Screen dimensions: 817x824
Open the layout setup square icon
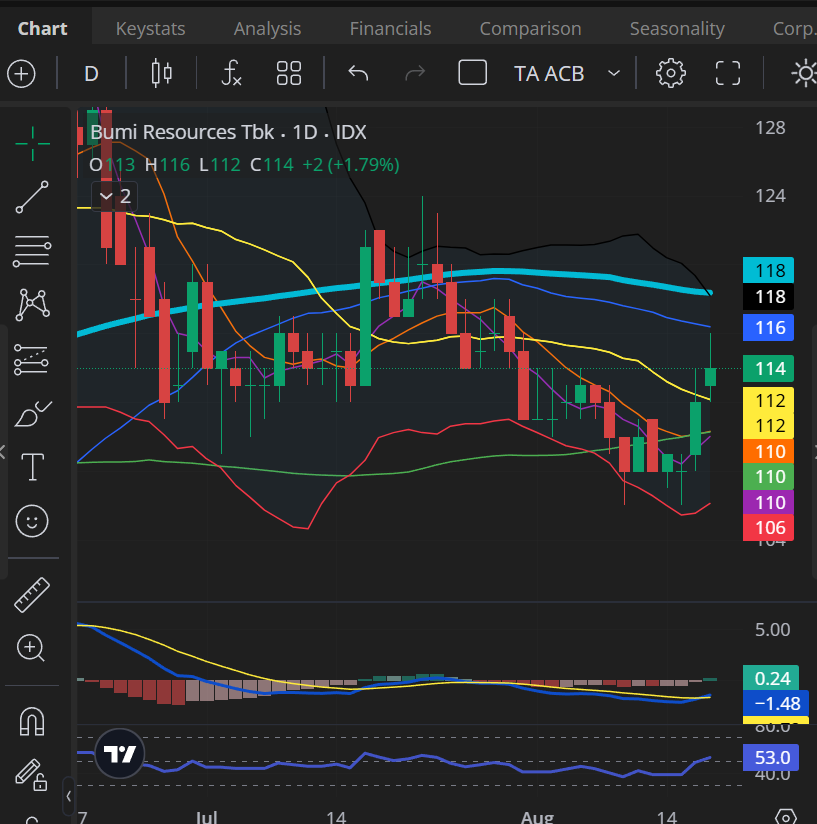(x=472, y=73)
